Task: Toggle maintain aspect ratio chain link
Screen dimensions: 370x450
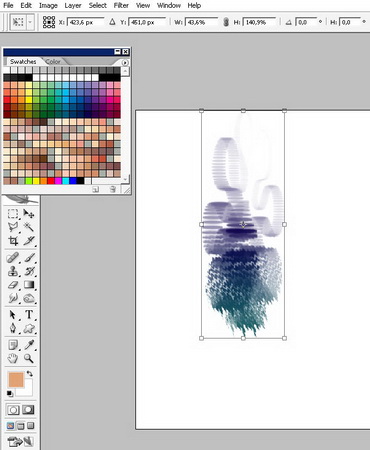Action: [x=226, y=22]
